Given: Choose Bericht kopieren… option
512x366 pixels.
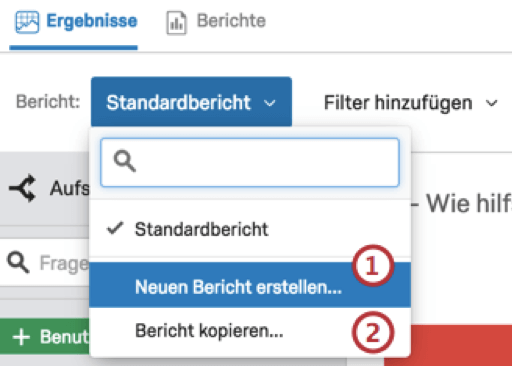Looking at the screenshot, I should coord(250,331).
